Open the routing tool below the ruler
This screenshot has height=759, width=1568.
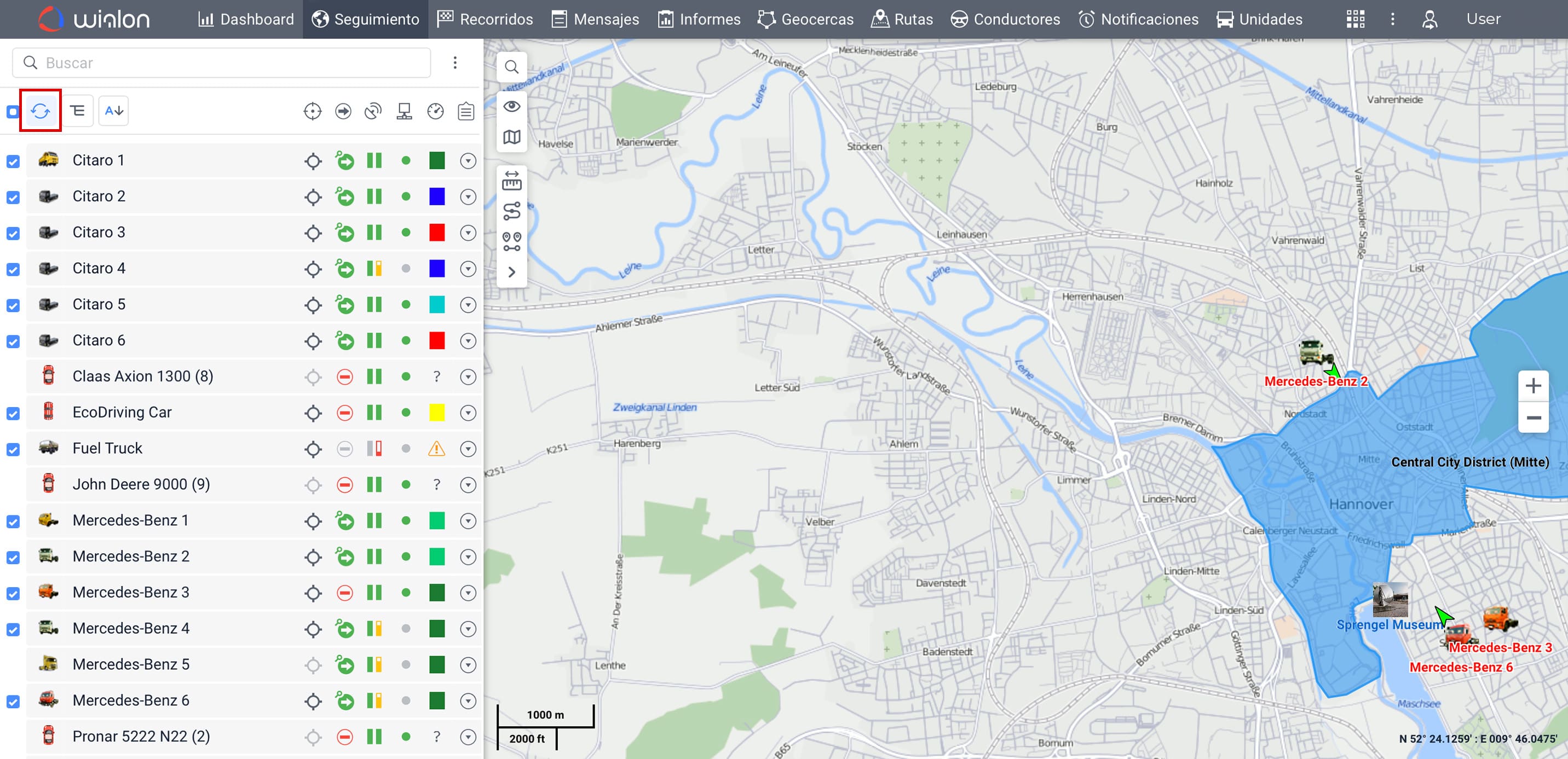click(511, 211)
